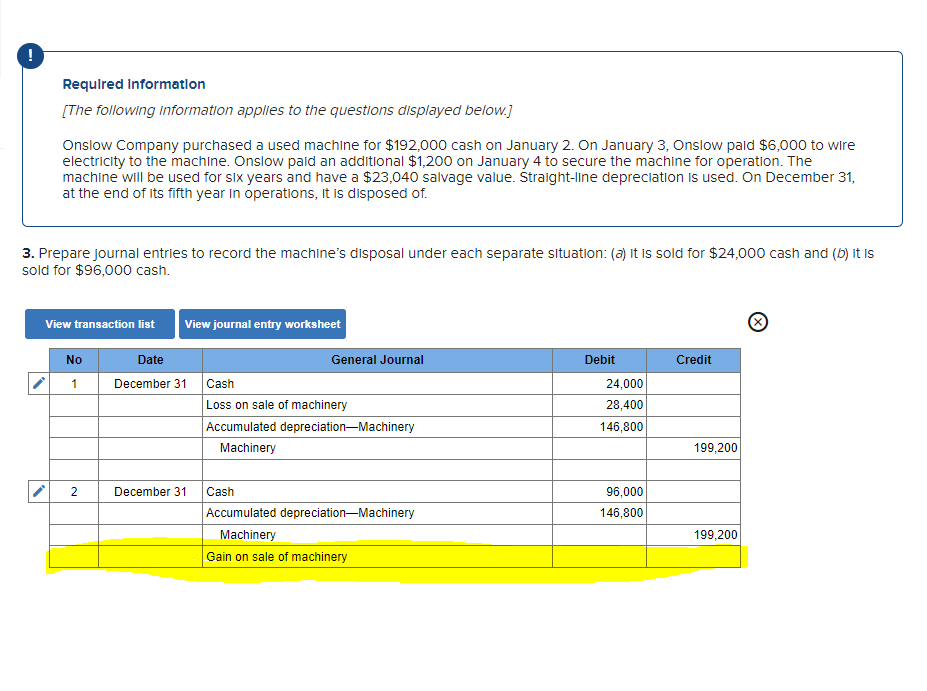Open the View transaction list panel
The image size is (927, 691).
click(x=99, y=323)
